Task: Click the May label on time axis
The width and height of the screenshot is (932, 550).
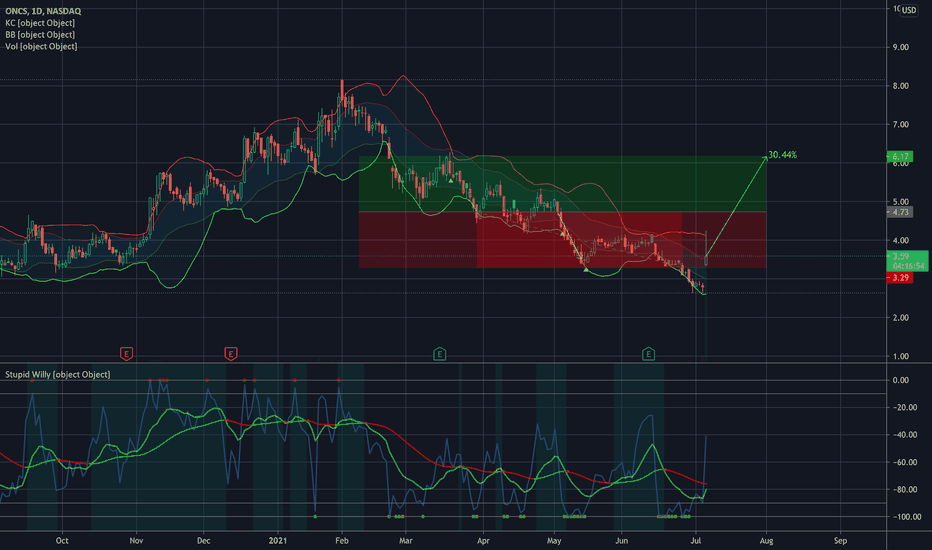Action: 554,540
